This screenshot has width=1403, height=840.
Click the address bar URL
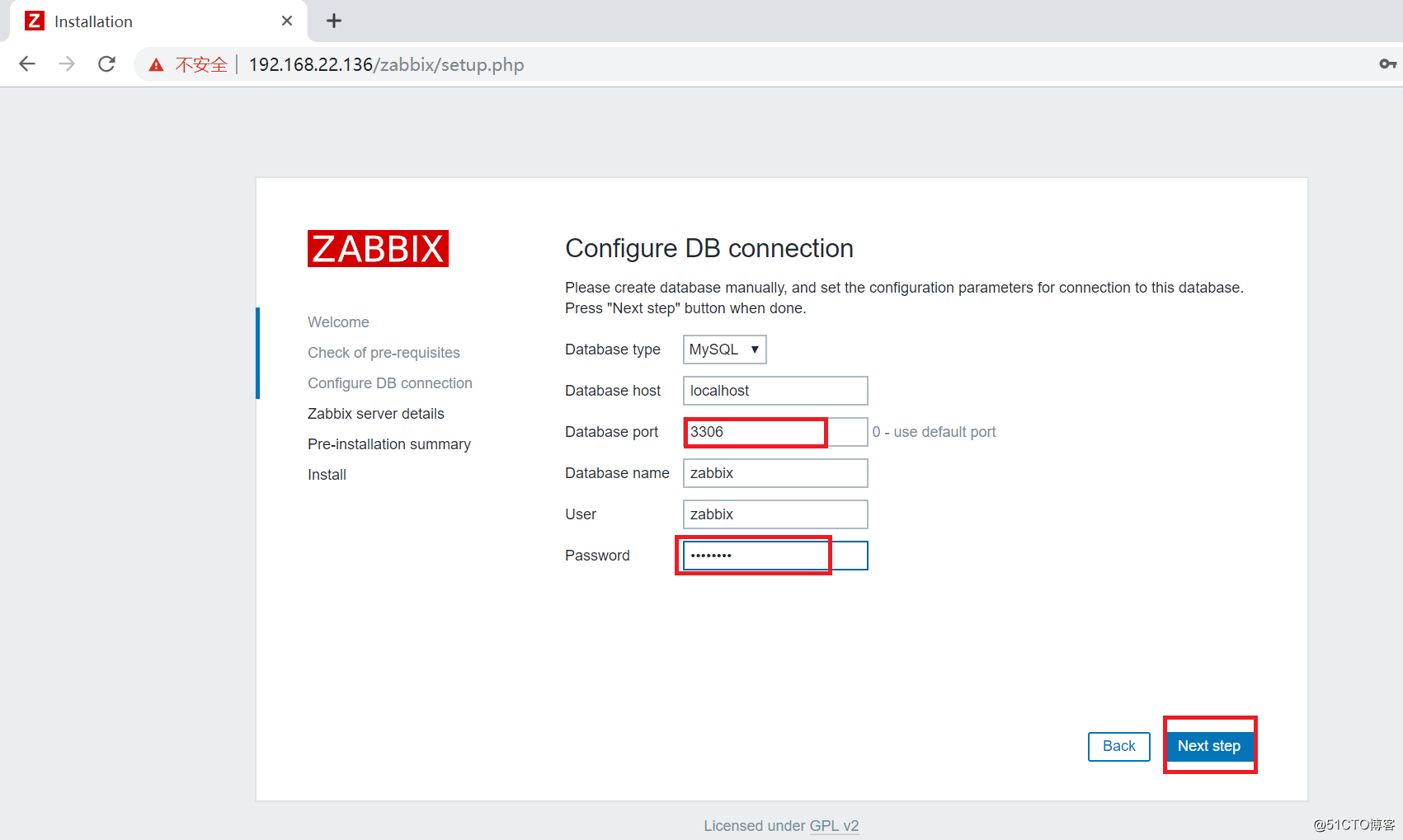(x=386, y=65)
